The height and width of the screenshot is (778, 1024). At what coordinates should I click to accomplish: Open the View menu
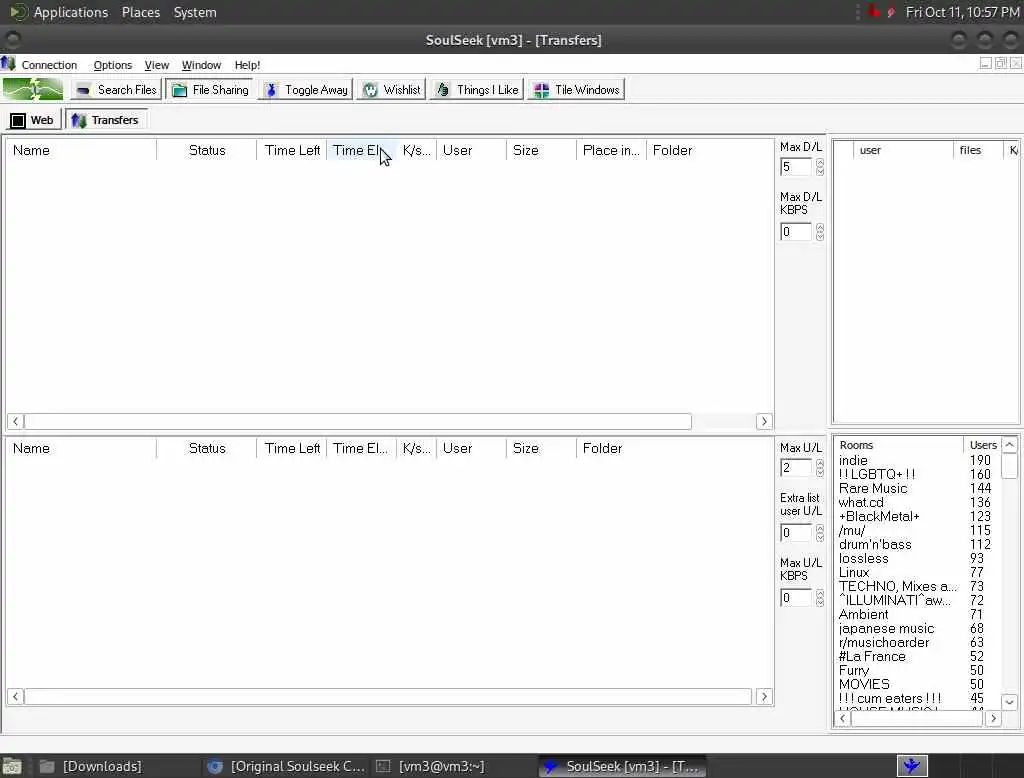(x=157, y=65)
